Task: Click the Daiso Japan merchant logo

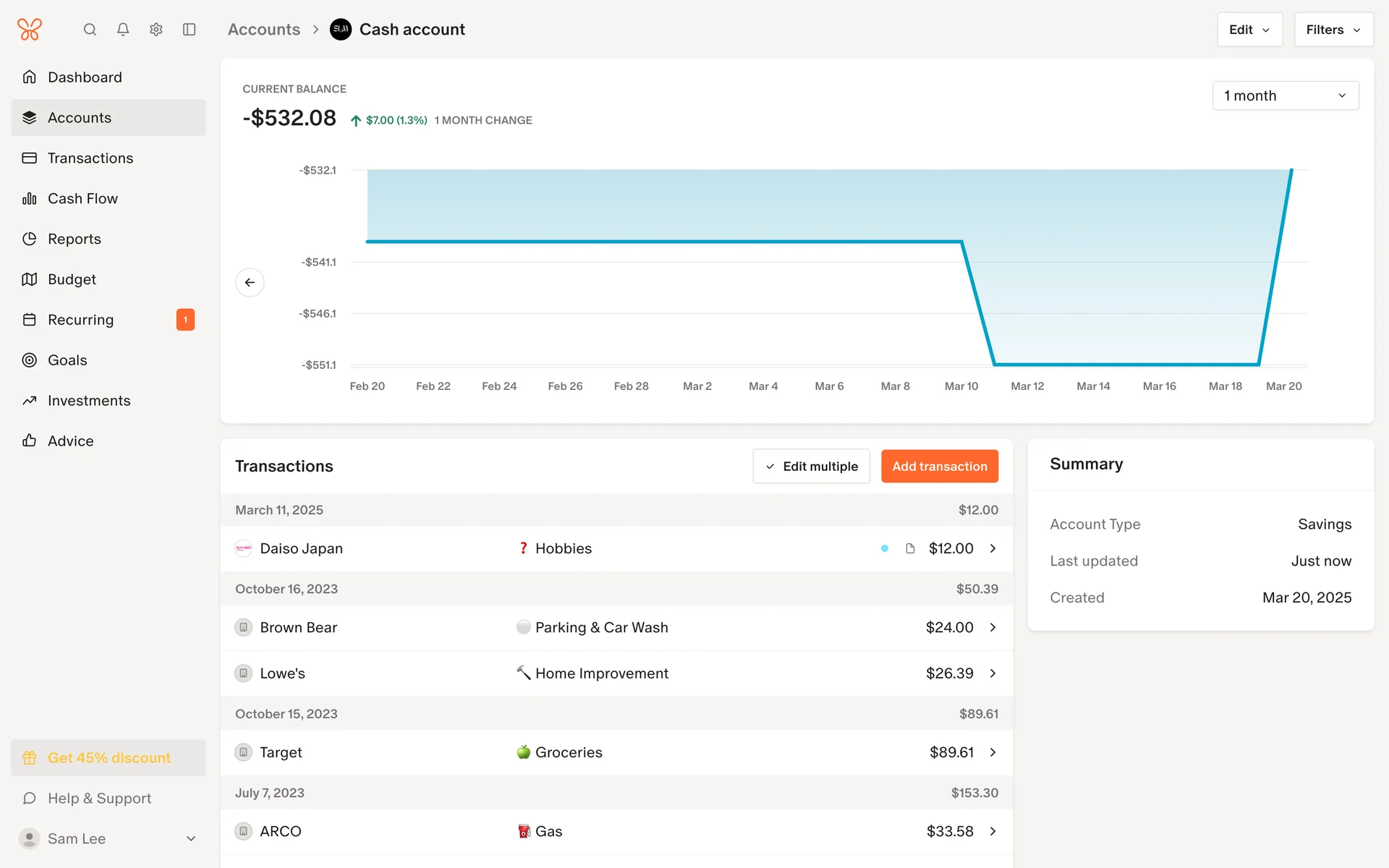Action: (x=244, y=548)
